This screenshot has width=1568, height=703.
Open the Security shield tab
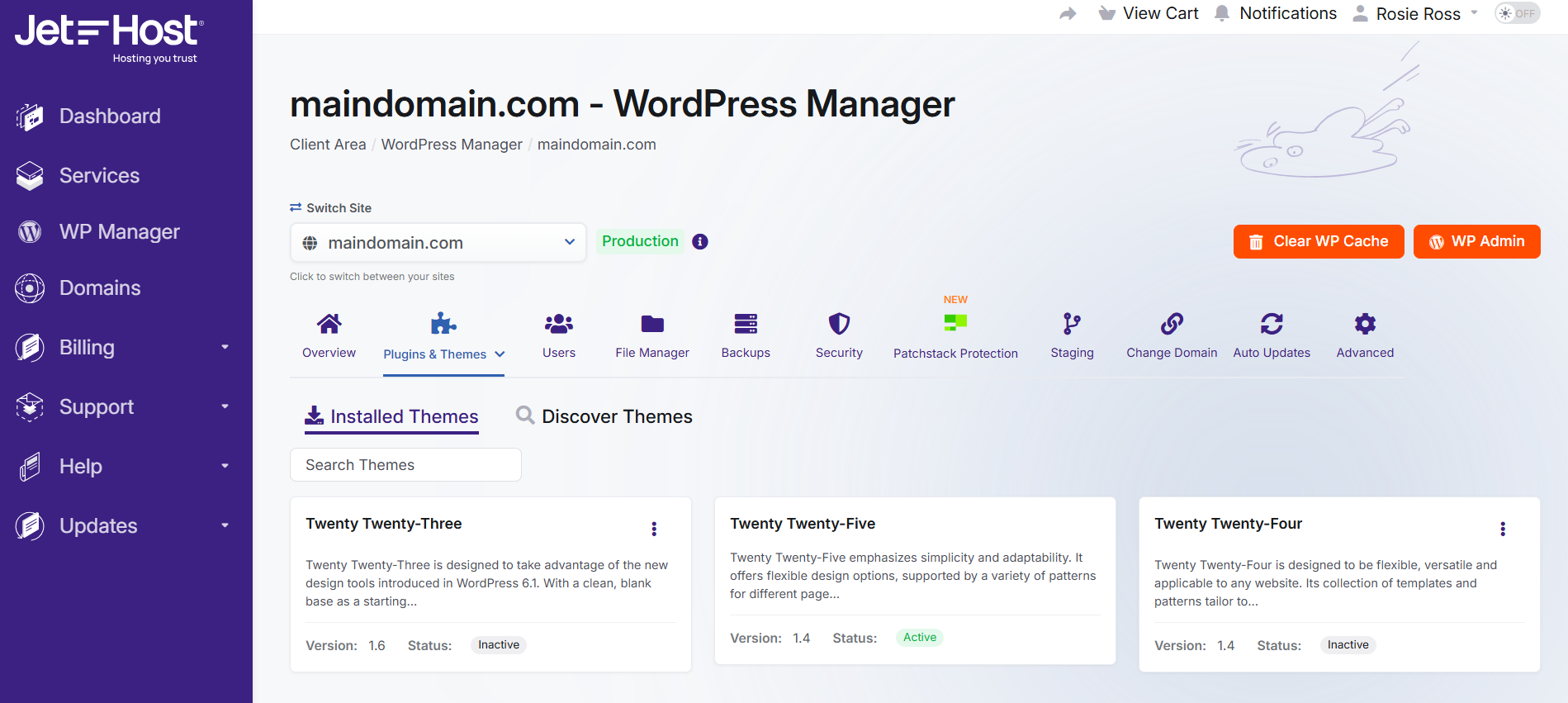coord(839,336)
